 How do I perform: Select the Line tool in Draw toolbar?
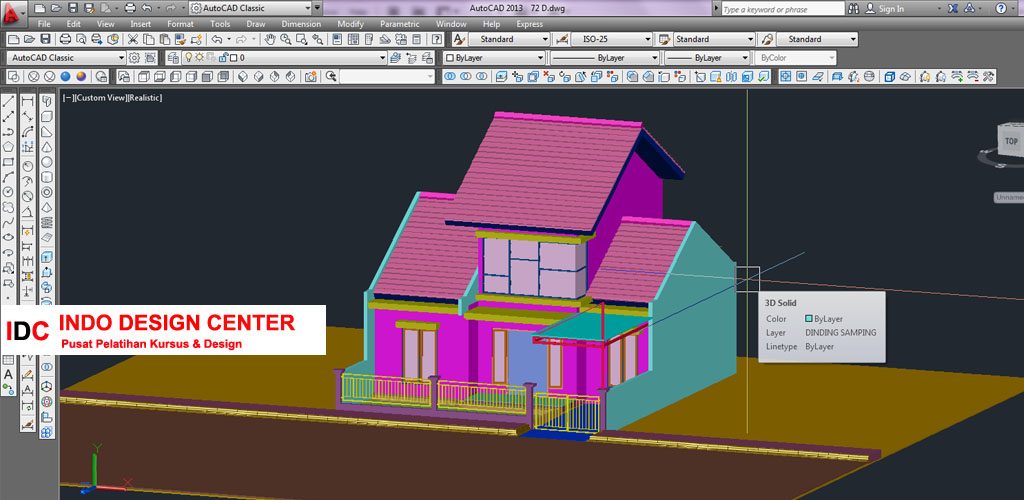8,101
